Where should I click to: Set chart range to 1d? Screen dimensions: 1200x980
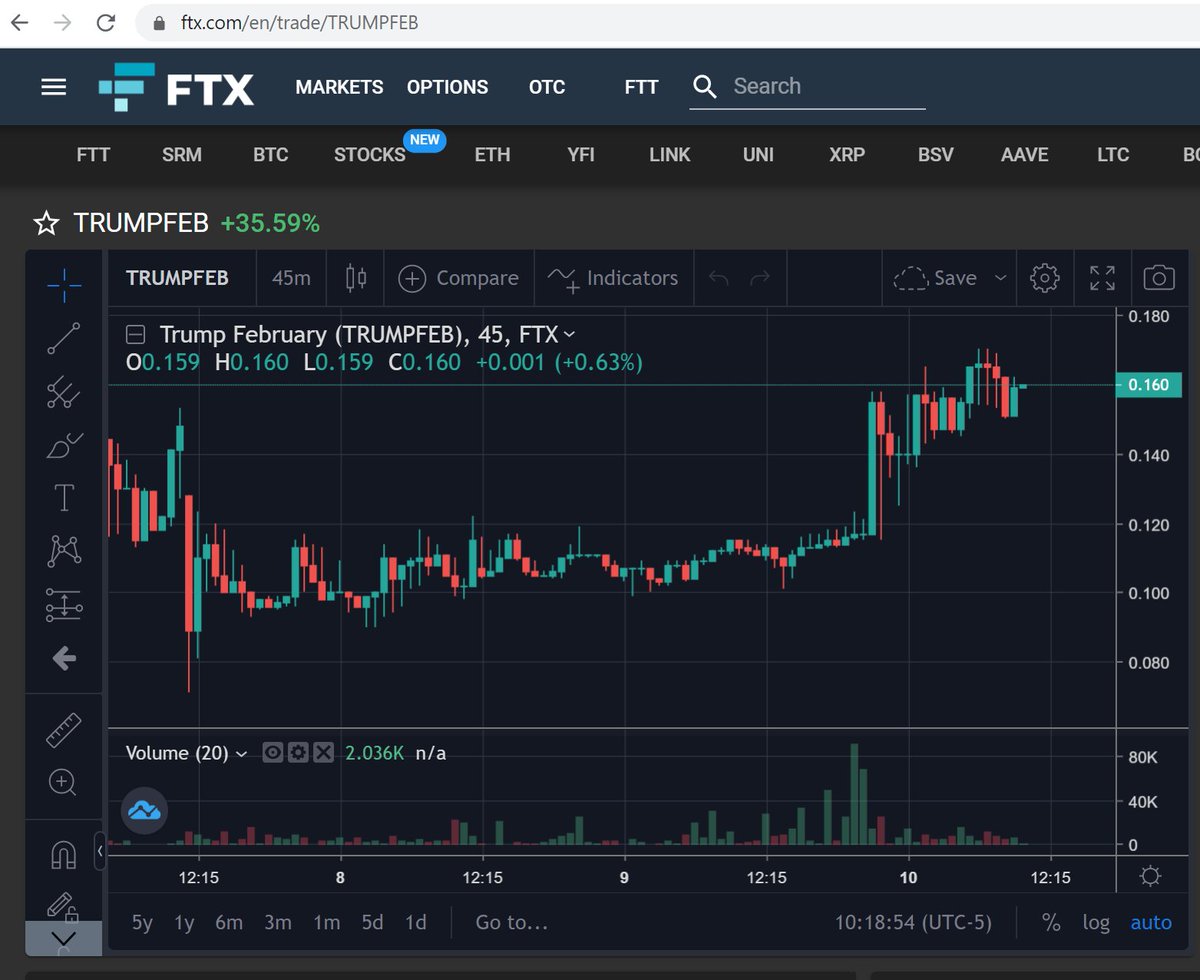(x=416, y=923)
